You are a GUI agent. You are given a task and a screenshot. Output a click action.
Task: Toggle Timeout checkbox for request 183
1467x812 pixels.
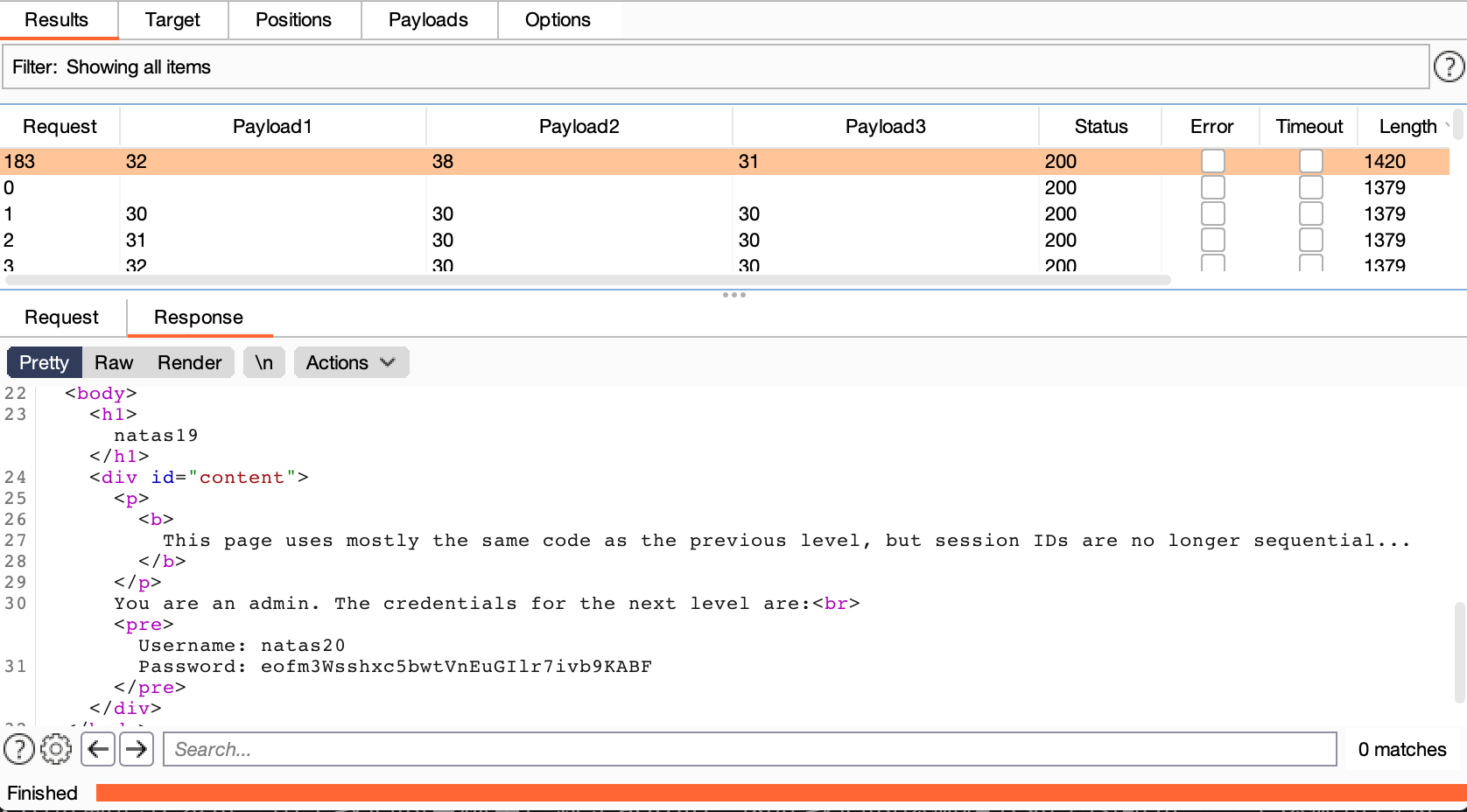coord(1310,161)
